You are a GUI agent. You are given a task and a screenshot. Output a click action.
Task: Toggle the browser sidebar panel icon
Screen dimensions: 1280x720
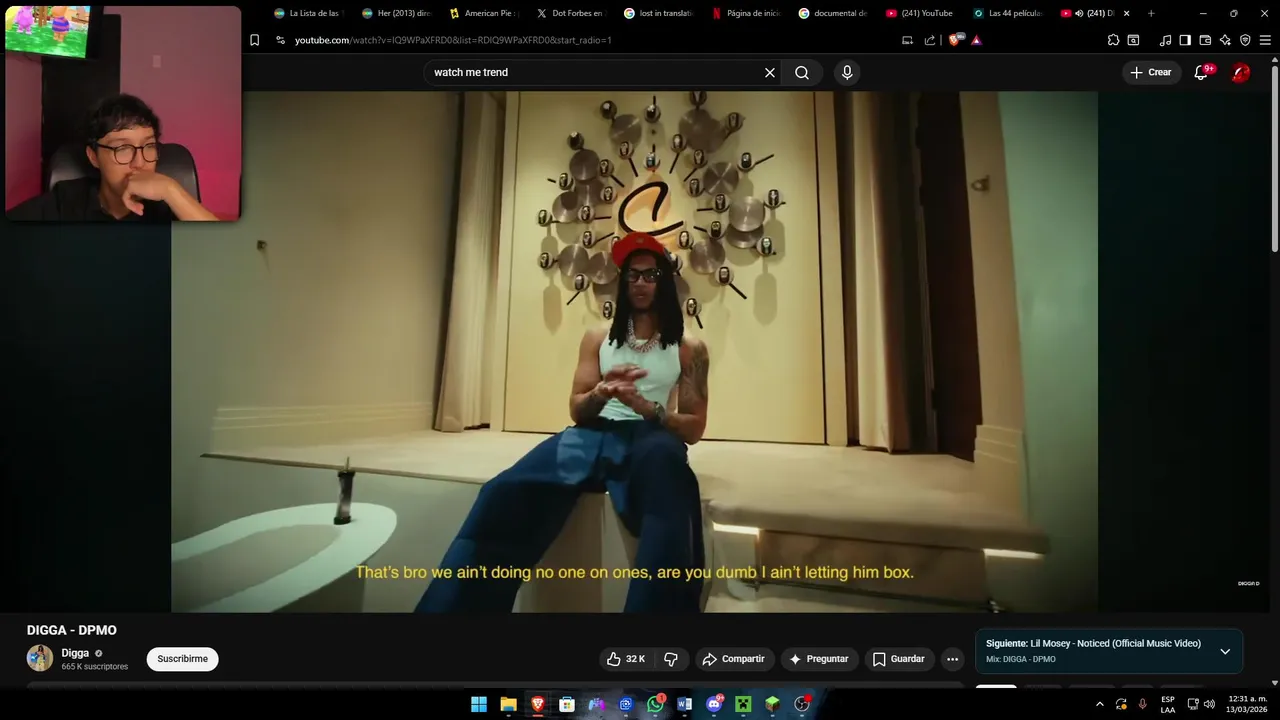[x=1185, y=40]
